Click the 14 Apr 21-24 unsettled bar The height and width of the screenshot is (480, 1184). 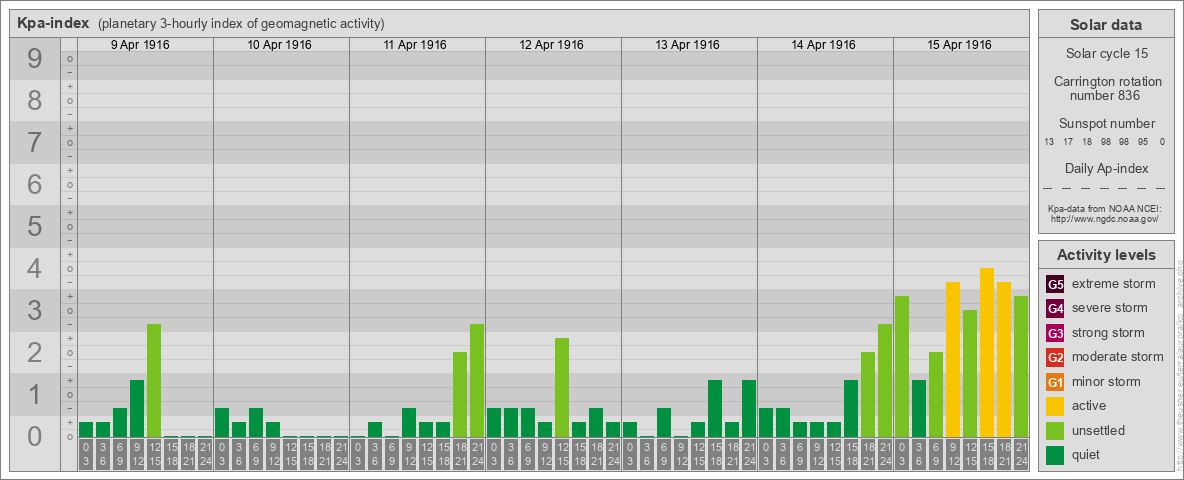(884, 380)
